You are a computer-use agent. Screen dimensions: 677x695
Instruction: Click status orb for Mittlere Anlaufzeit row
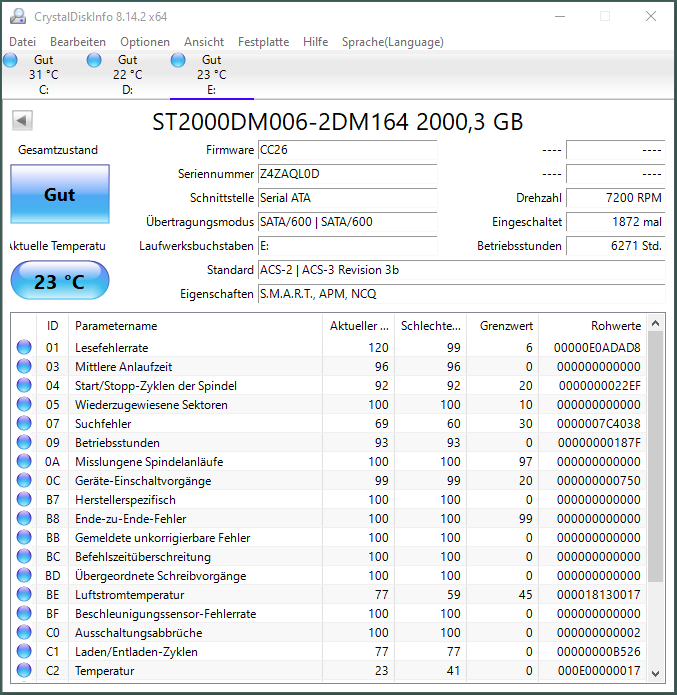(x=24, y=367)
